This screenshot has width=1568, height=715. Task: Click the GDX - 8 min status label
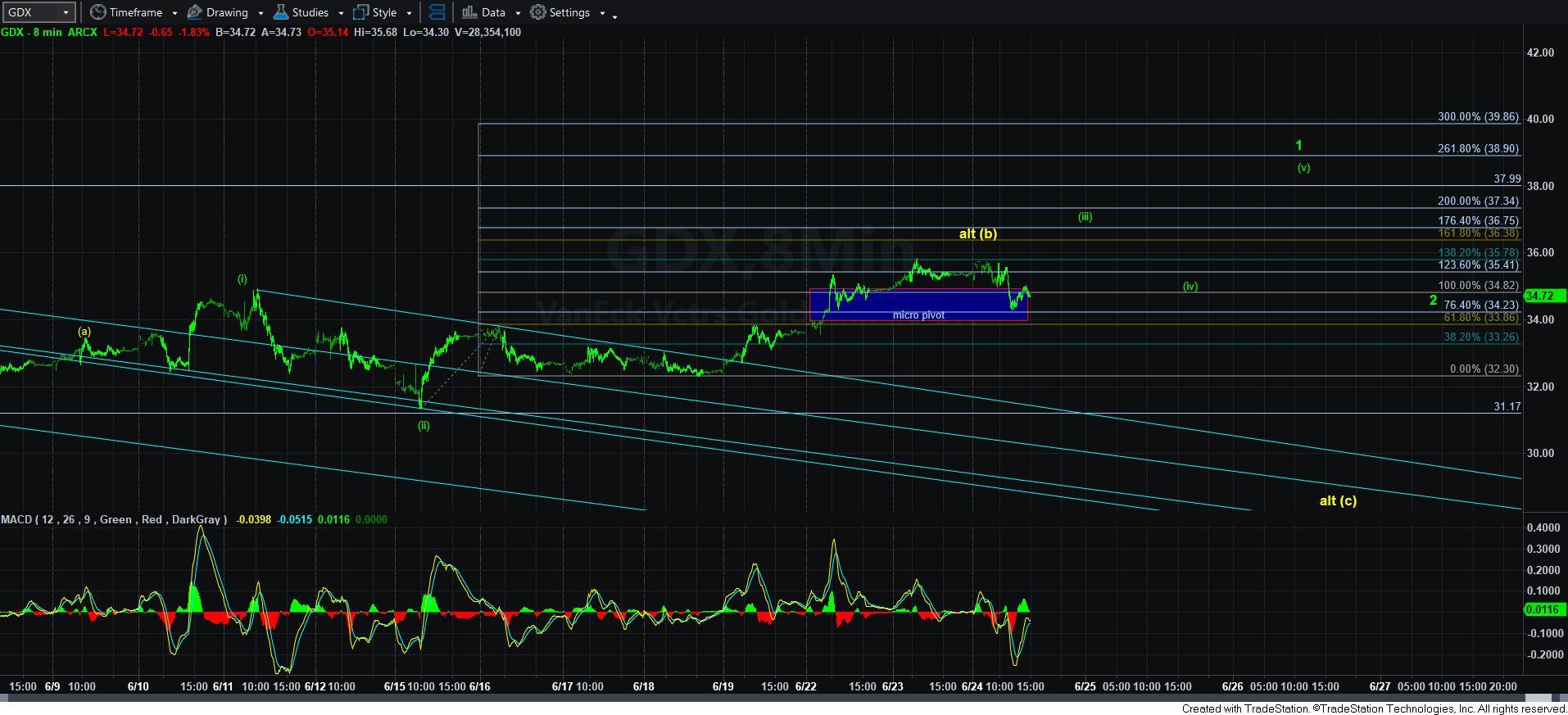point(32,32)
